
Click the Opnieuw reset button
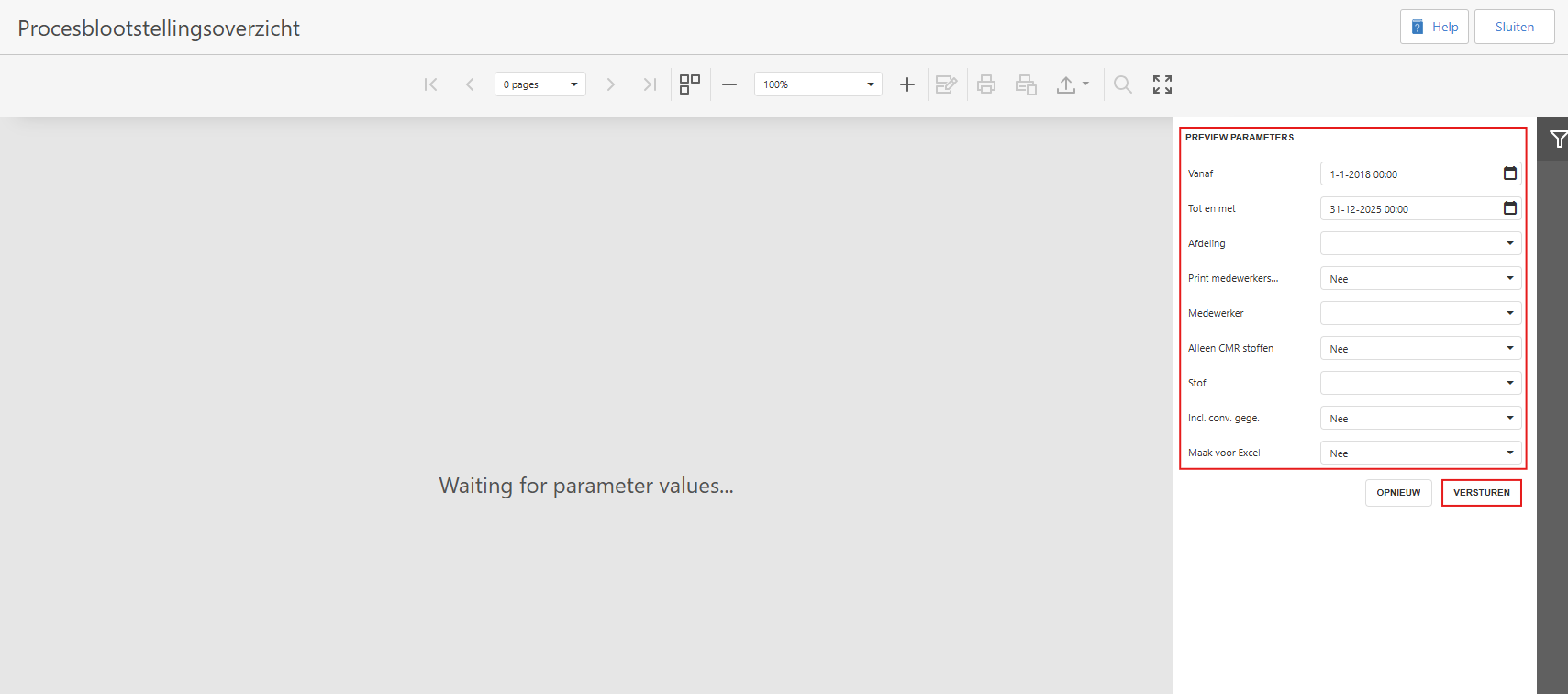pos(1398,493)
